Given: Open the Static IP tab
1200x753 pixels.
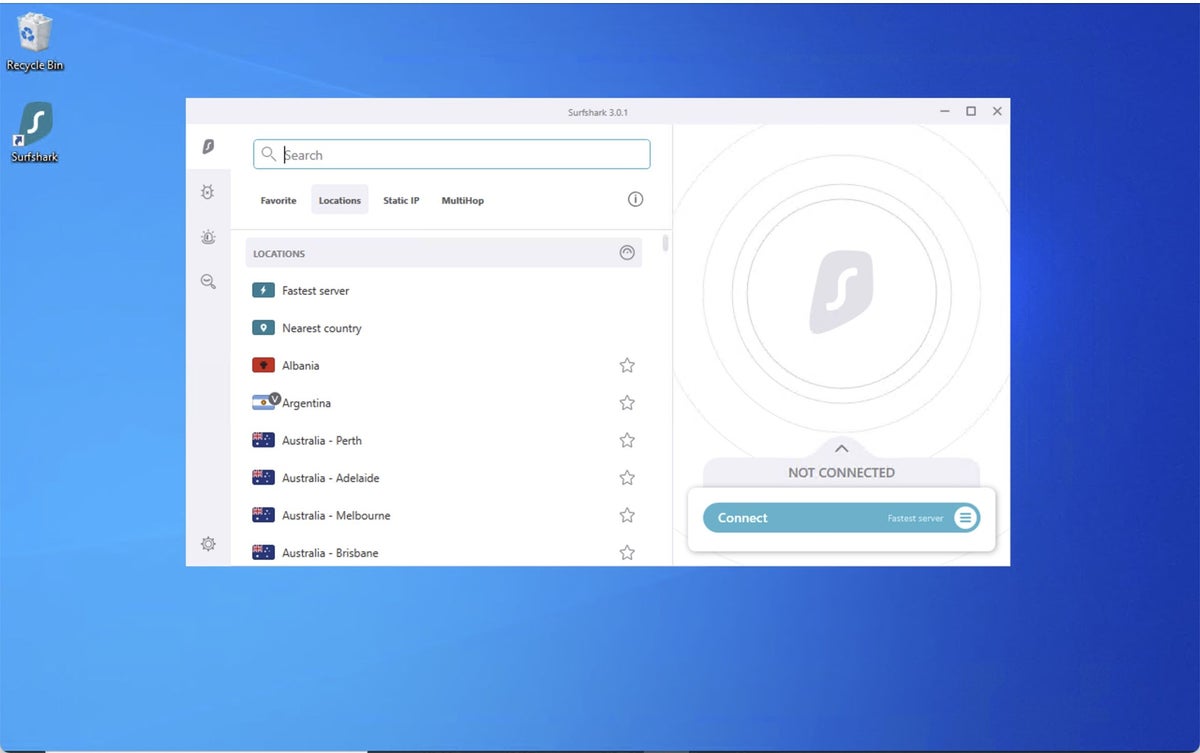Looking at the screenshot, I should [x=401, y=200].
